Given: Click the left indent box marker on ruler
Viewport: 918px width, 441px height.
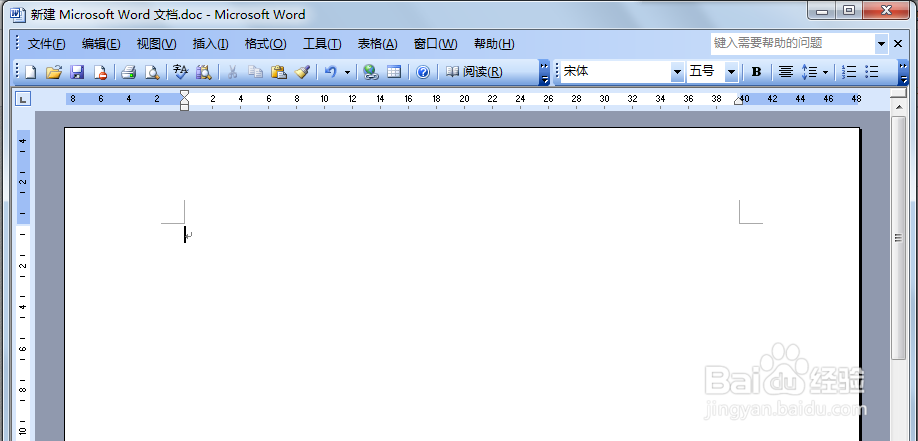Looking at the screenshot, I should [184, 107].
